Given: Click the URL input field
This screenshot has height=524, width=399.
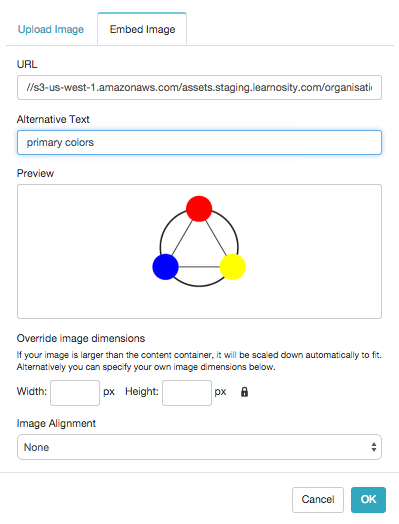Looking at the screenshot, I should 199,88.
